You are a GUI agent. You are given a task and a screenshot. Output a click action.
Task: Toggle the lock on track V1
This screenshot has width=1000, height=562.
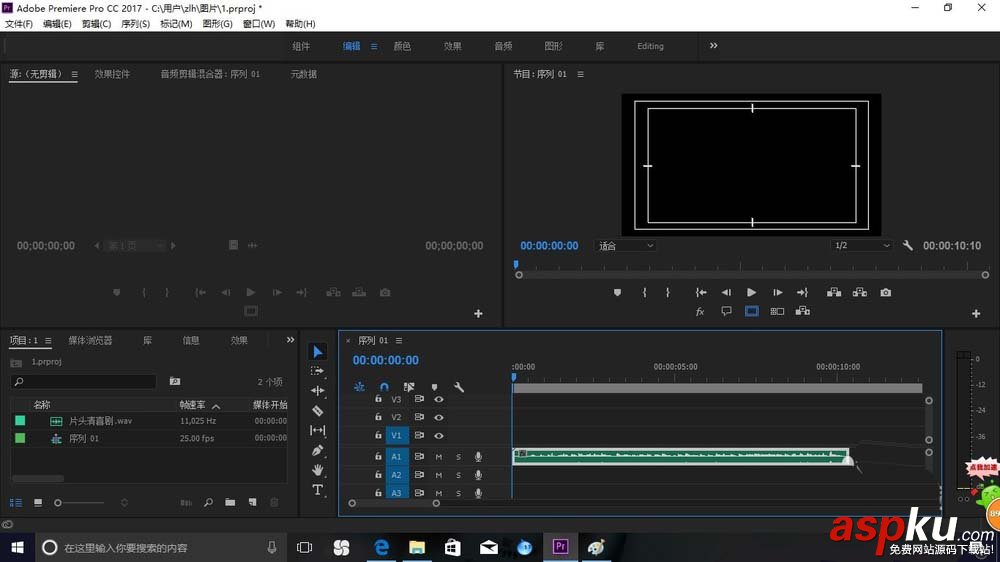tap(378, 435)
